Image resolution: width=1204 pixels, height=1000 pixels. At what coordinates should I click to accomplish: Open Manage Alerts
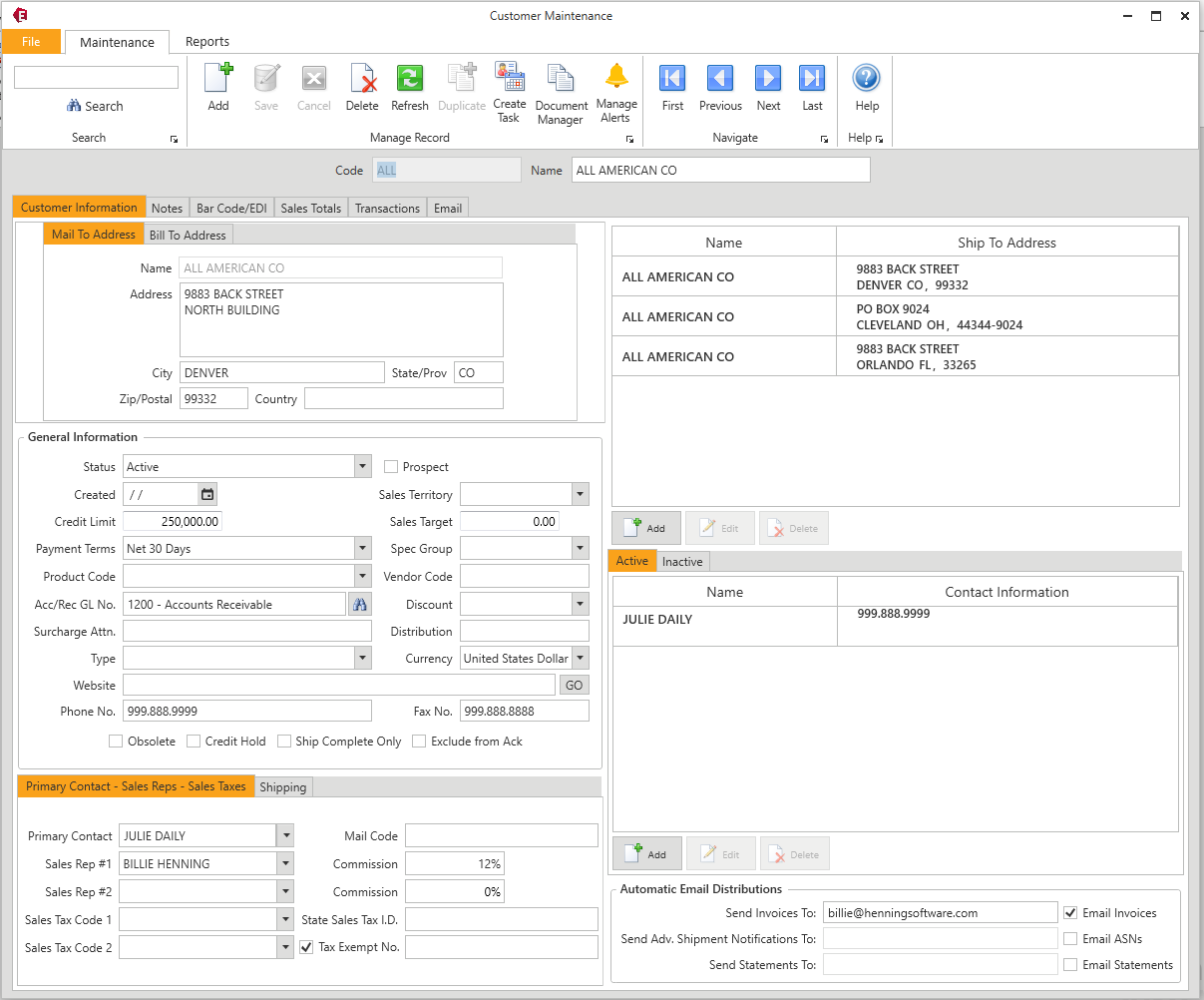616,87
